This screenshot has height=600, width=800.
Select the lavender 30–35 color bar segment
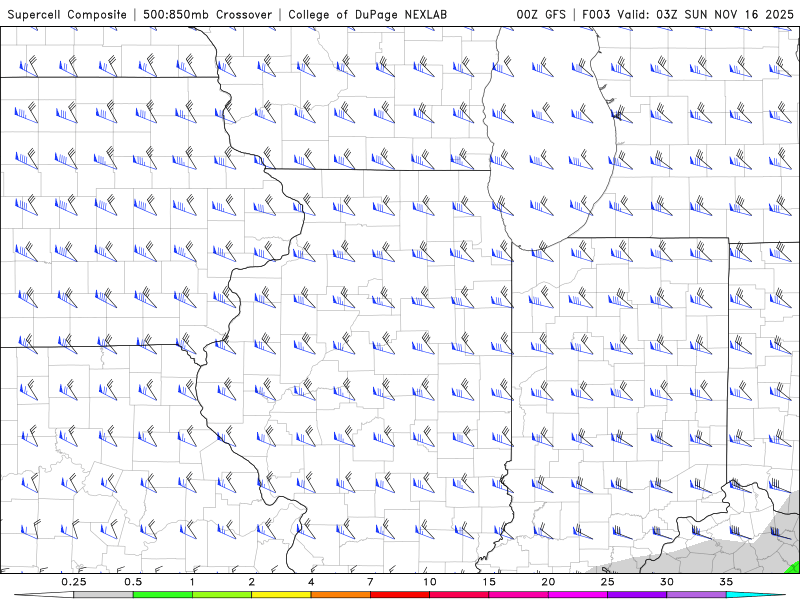(x=696, y=595)
